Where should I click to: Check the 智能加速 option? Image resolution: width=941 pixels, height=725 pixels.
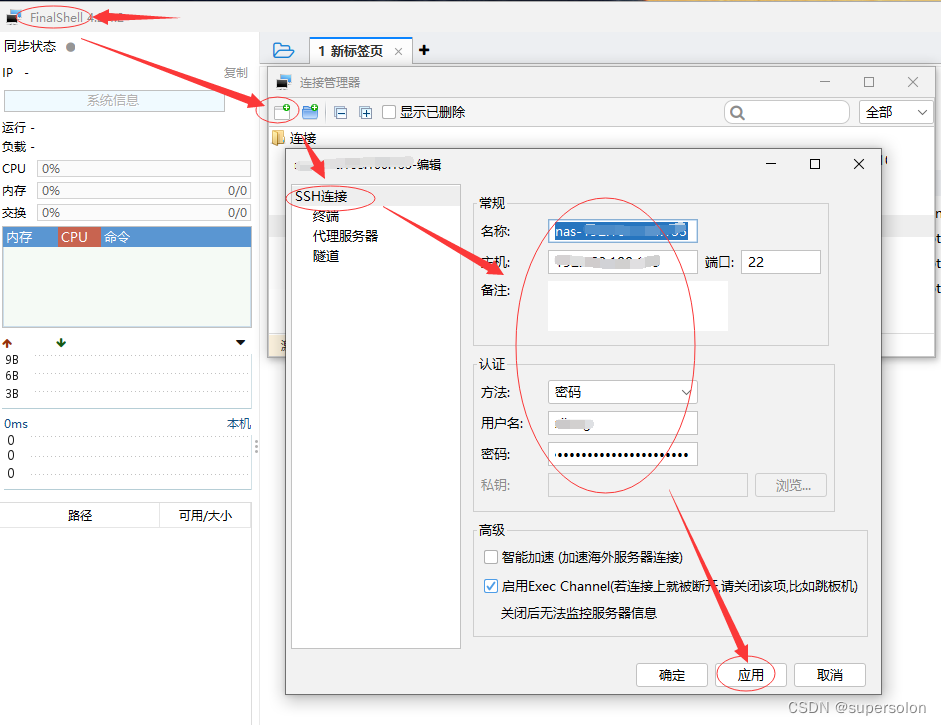[x=491, y=556]
